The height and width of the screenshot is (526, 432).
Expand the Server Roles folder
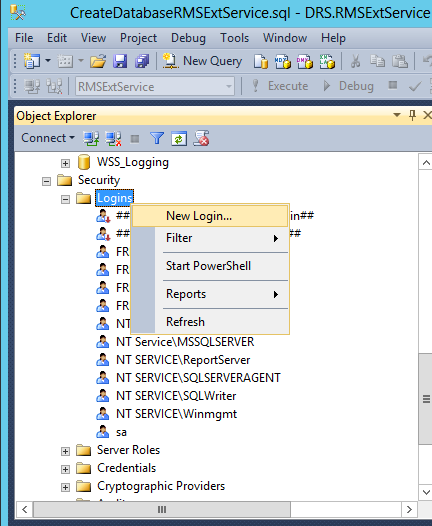(x=65, y=451)
